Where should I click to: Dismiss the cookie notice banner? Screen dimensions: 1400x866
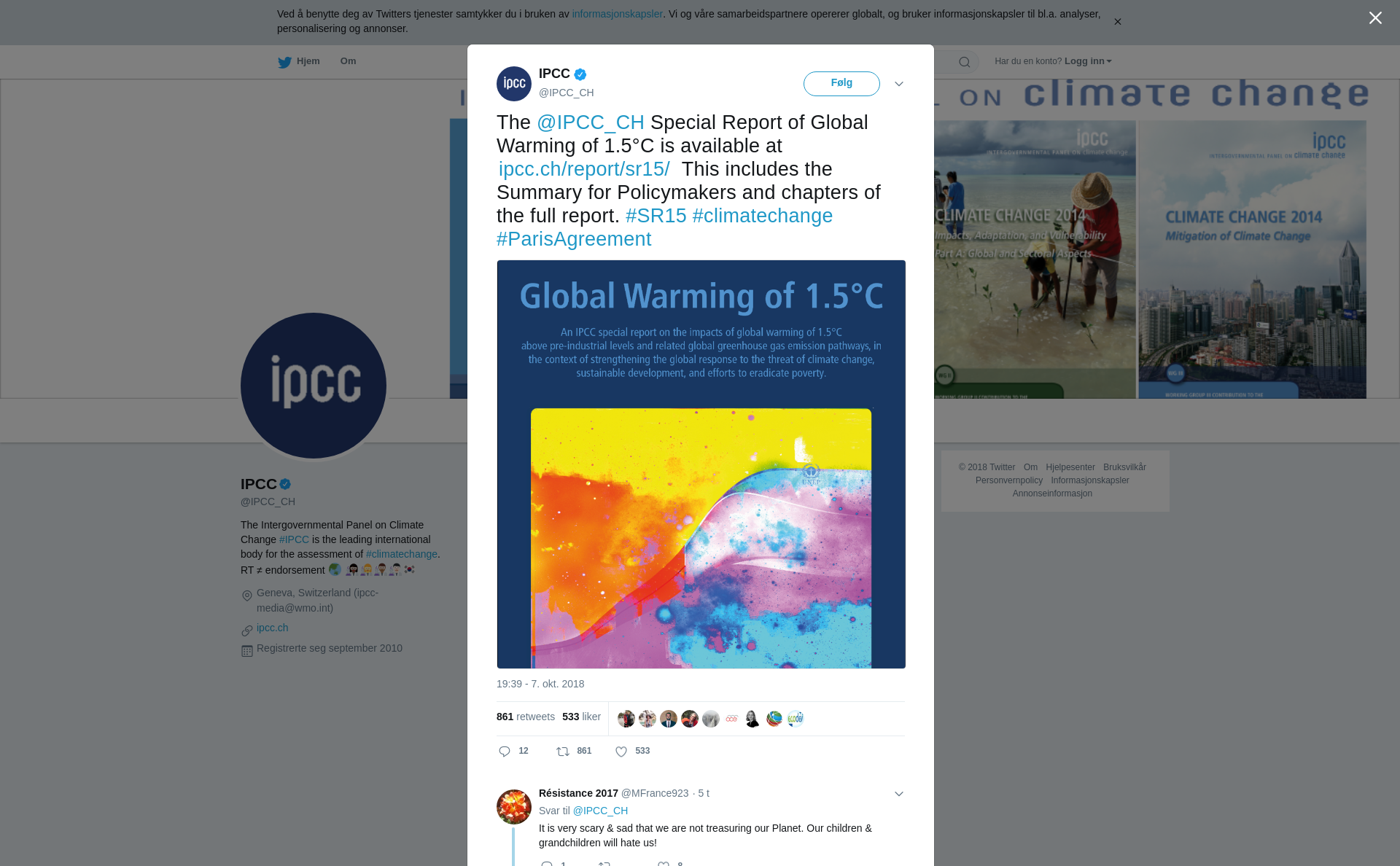pos(1117,22)
